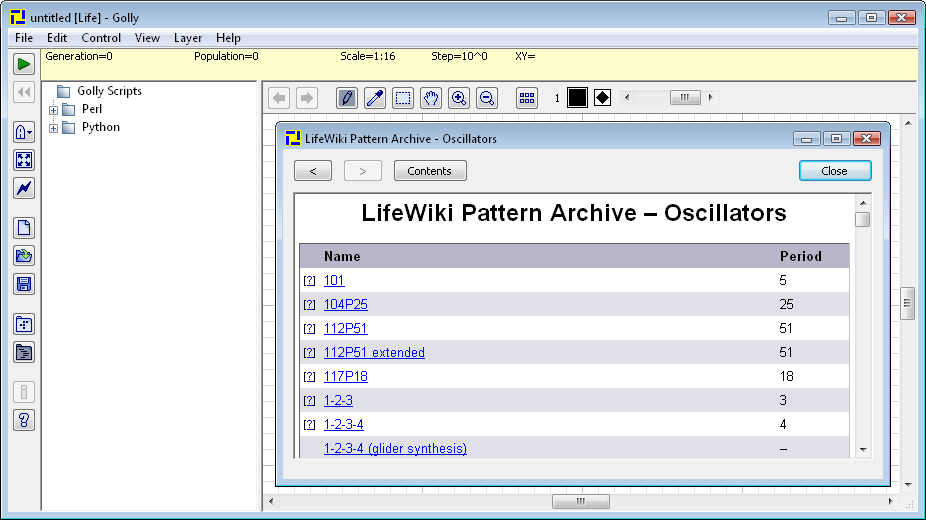Toggle the show patterns panel icon

pos(24,324)
